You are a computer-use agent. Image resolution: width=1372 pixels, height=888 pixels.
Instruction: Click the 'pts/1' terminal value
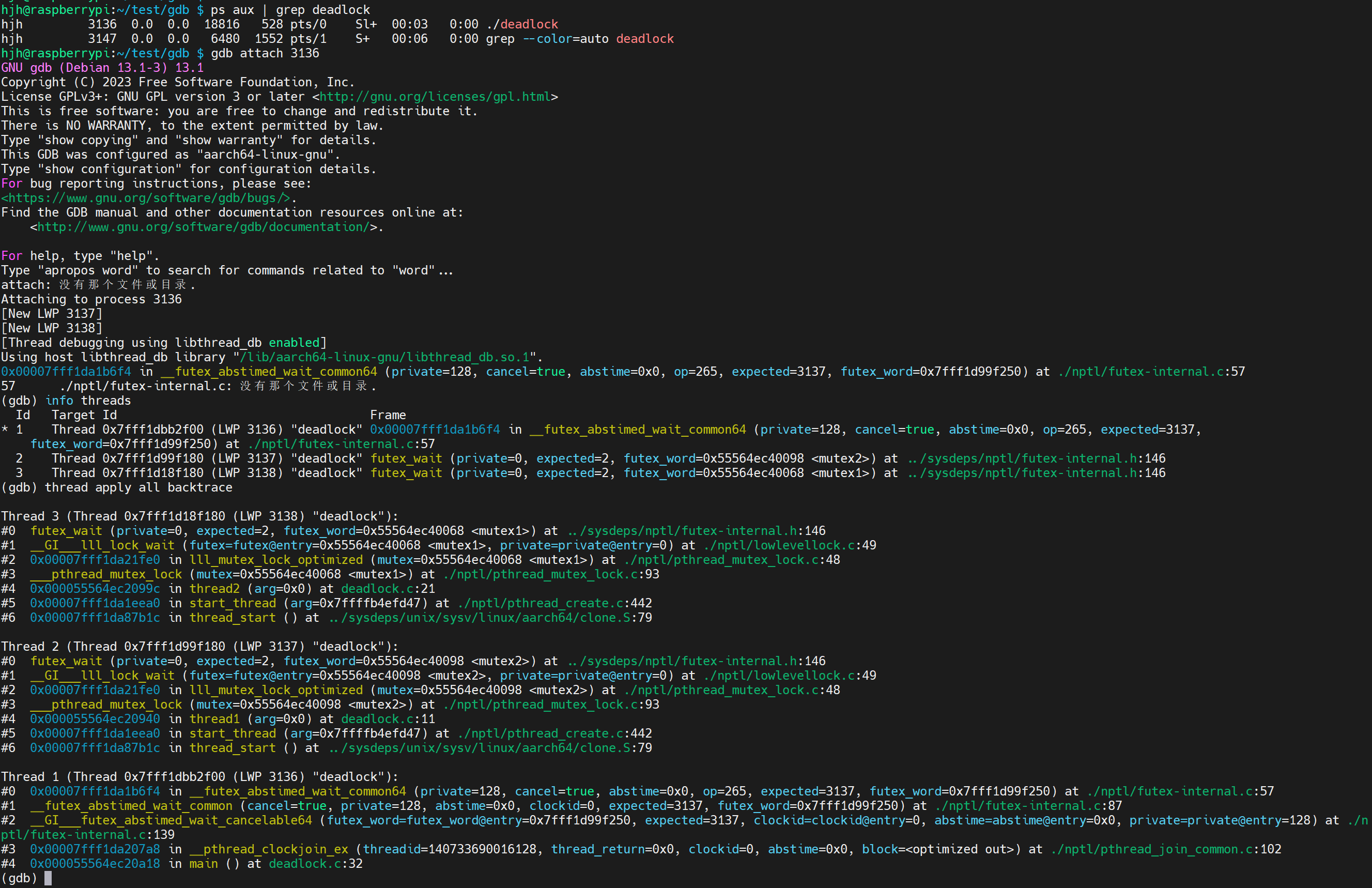(309, 39)
